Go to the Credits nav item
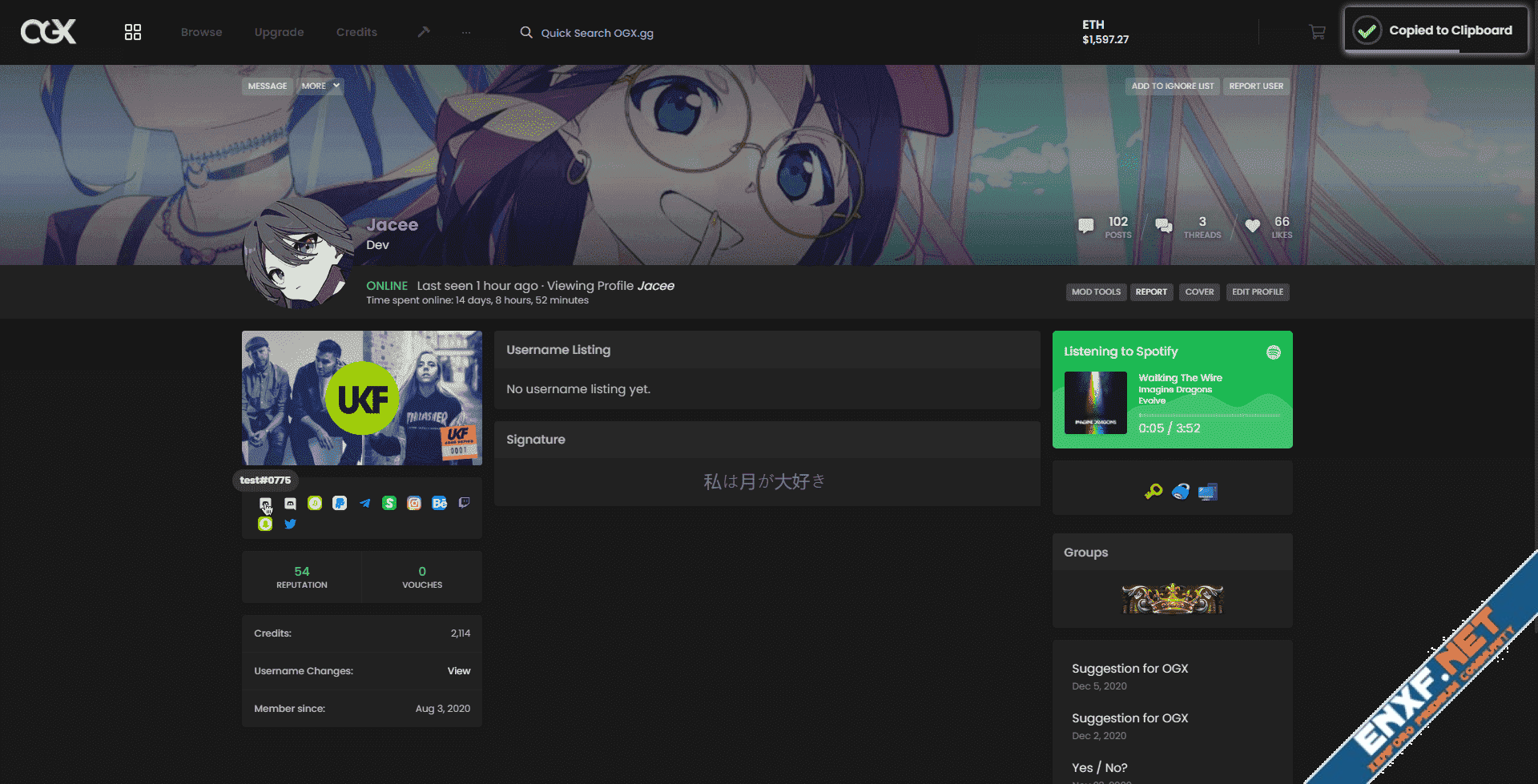1538x784 pixels. pos(356,32)
